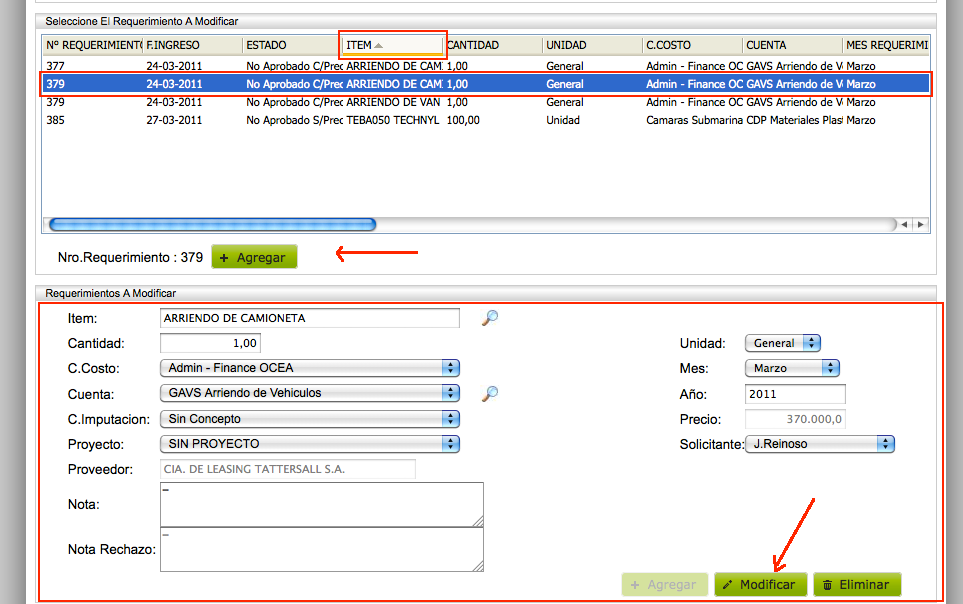The image size is (963, 604).
Task: Click the magnifier icon next to Cuenta dropdown
Action: 489,393
